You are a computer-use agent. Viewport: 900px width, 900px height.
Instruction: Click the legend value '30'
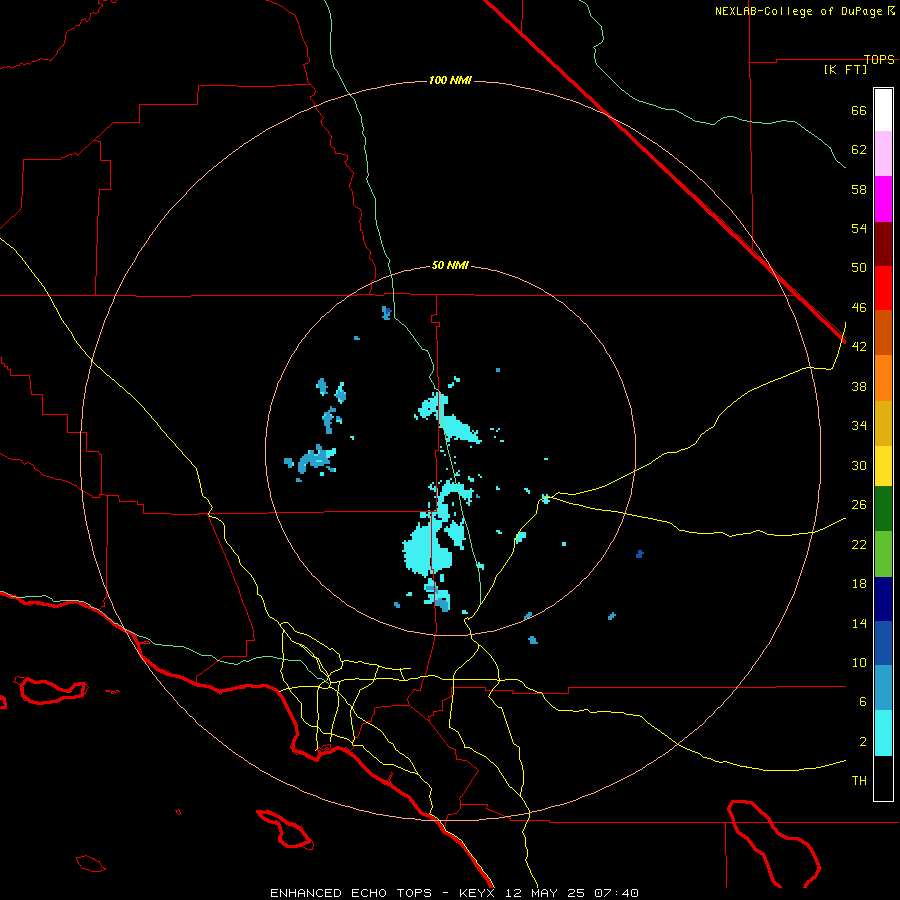(x=859, y=465)
